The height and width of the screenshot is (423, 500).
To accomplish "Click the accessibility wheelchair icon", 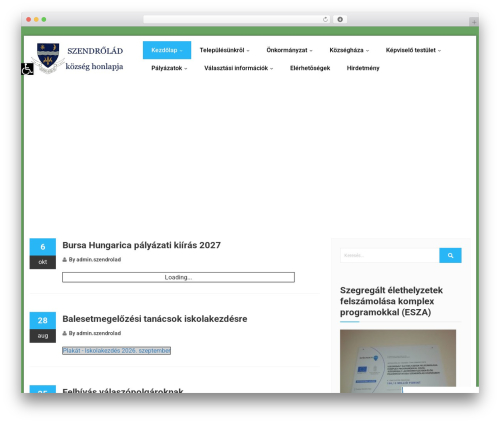I will (27, 69).
